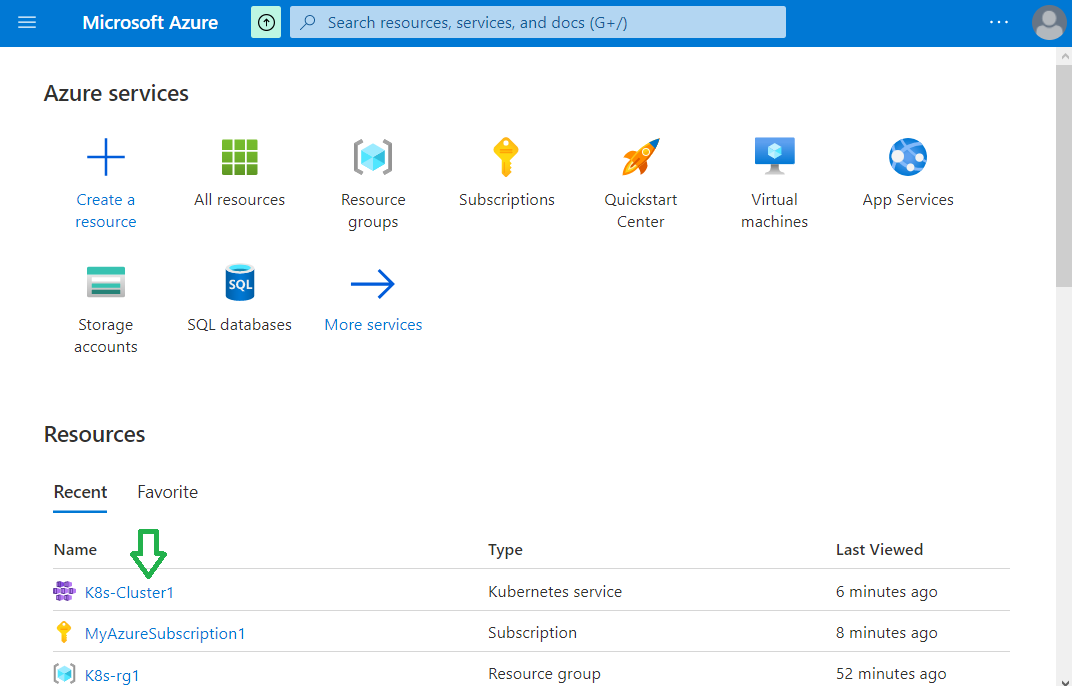Click the 8 minutes ago cell
Image resolution: width=1072 pixels, height=686 pixels.
(x=887, y=633)
